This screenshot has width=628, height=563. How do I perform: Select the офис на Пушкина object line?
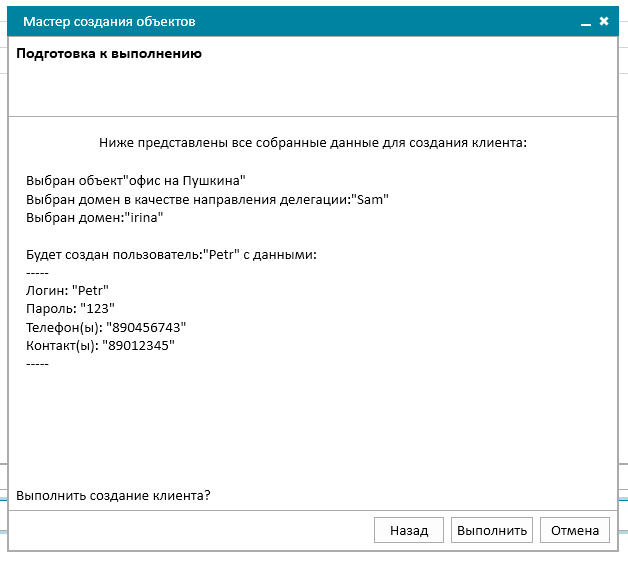point(135,181)
